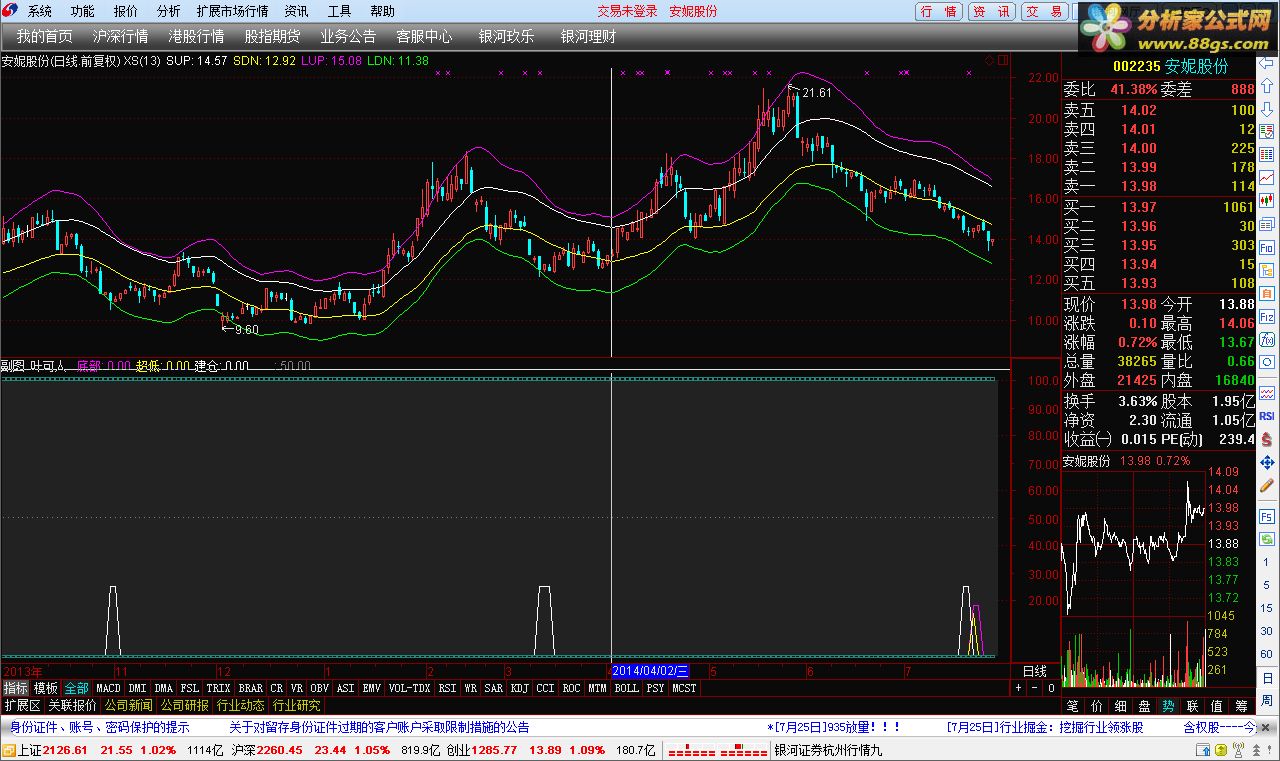Open the 帮助 menu
Viewport: 1280px width, 761px height.
(382, 11)
